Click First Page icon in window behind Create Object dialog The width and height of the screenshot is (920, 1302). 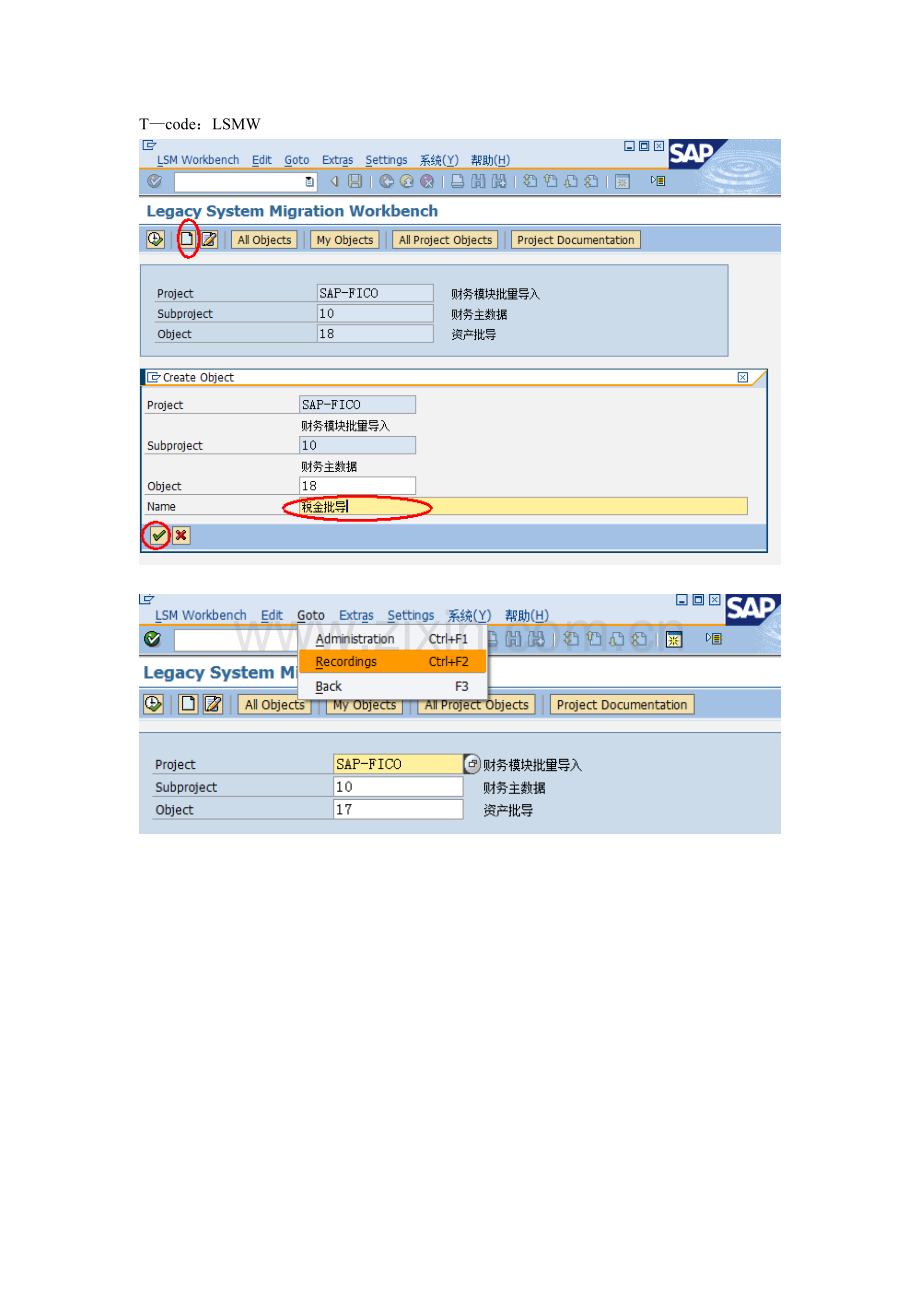click(530, 181)
